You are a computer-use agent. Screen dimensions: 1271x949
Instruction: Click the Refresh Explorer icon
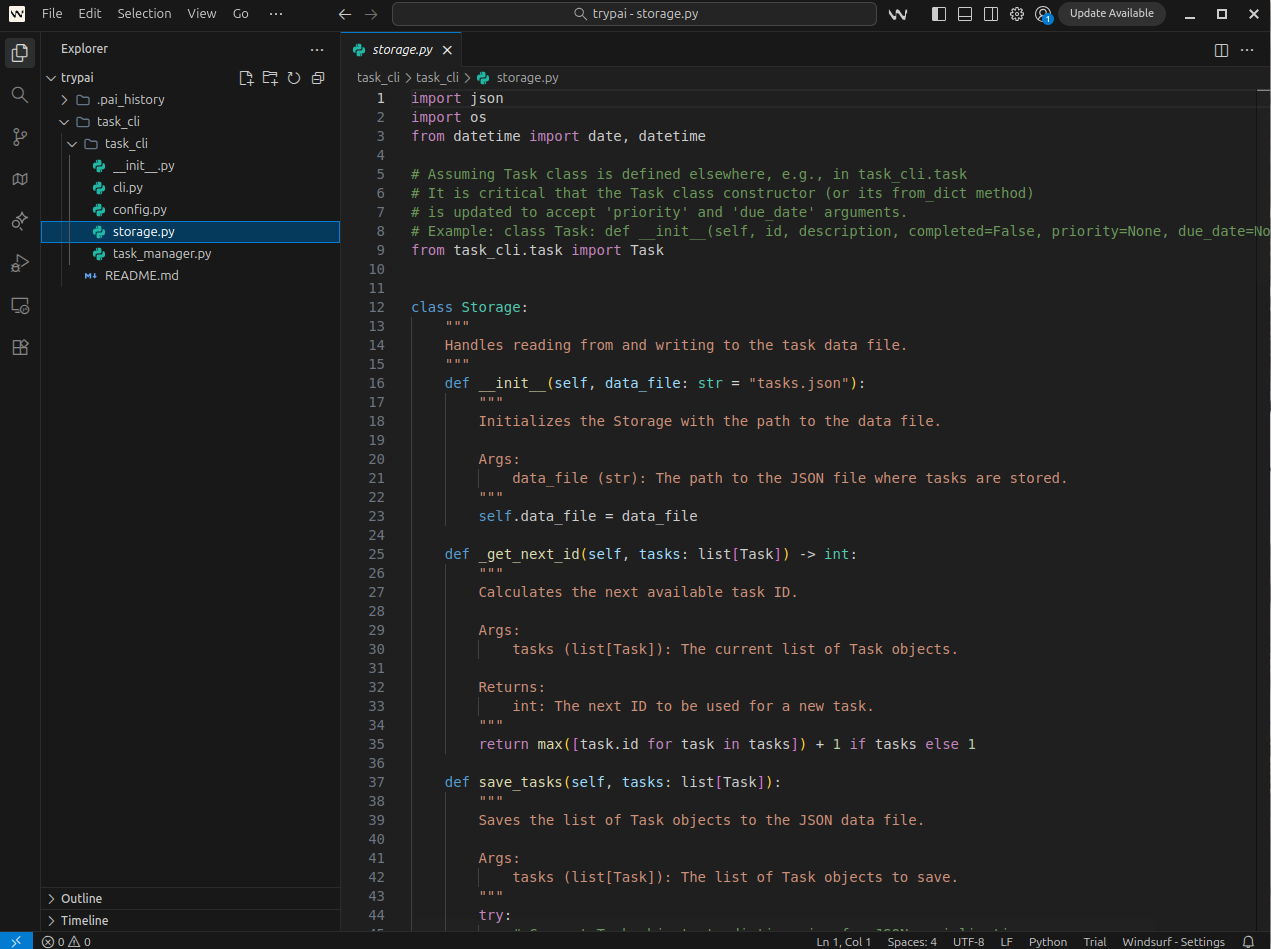click(294, 78)
